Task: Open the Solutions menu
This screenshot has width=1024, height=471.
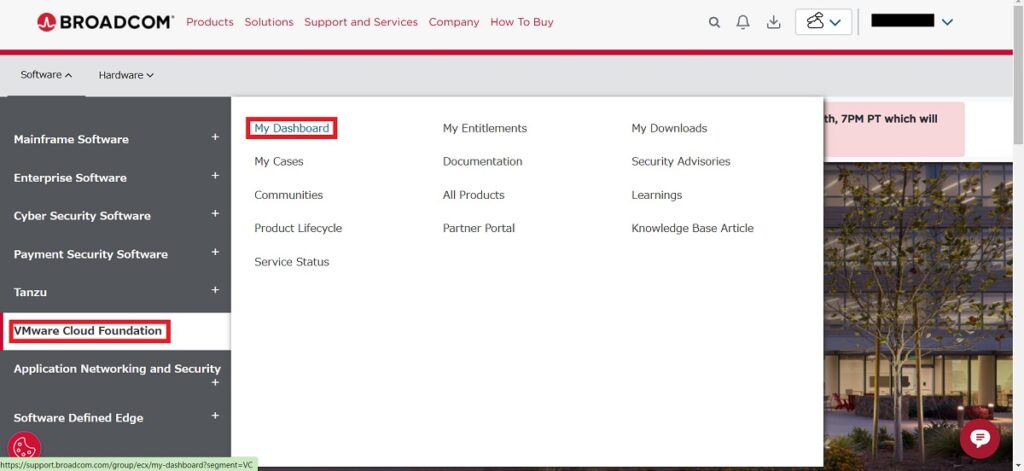Action: (x=269, y=22)
